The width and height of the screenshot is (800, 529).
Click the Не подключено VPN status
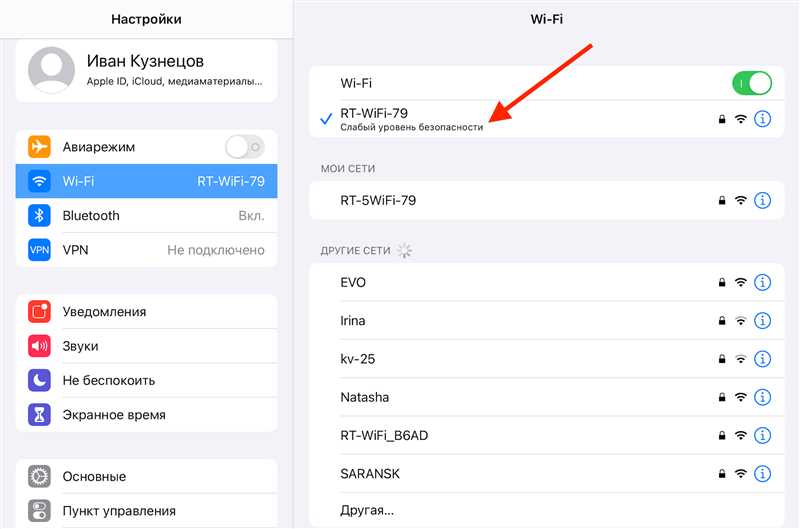tap(216, 250)
